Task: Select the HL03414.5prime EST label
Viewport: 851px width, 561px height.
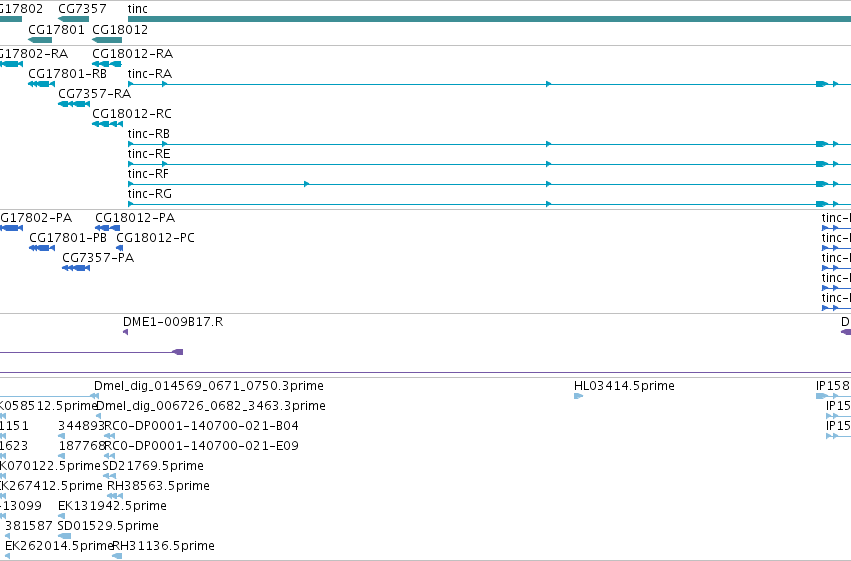Action: tap(624, 386)
